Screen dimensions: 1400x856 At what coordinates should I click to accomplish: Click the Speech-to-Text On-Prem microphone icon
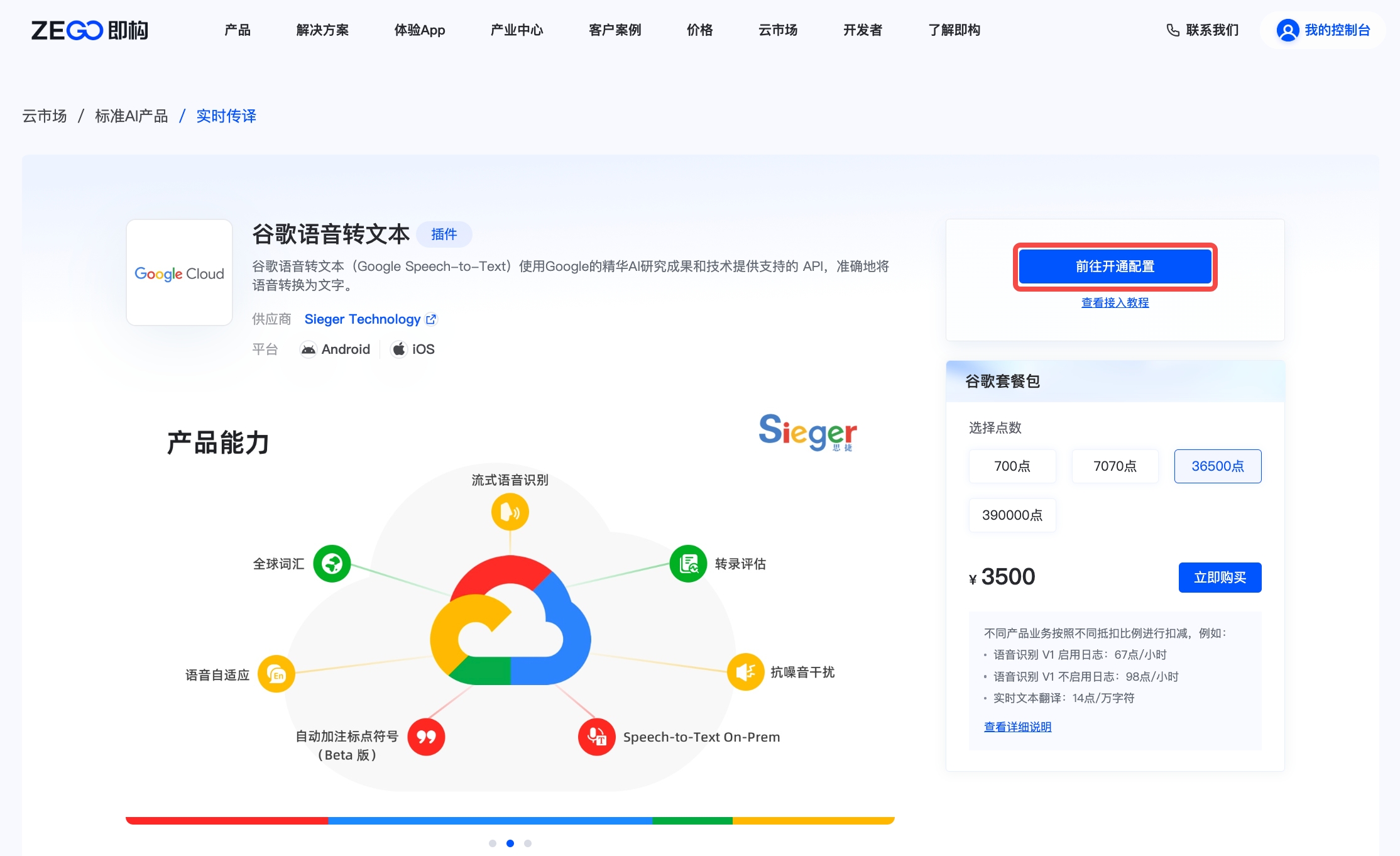click(x=596, y=737)
